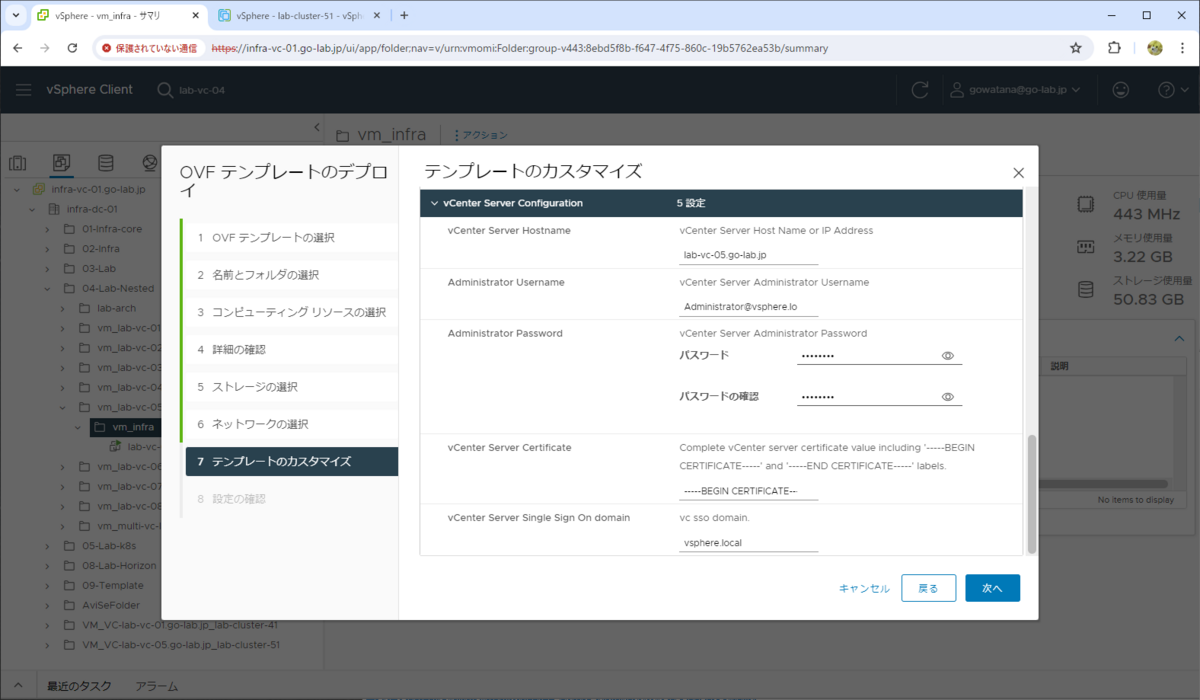Click the パスワードの確認 confirmation field
Screen dimensions: 1200x700
click(x=866, y=397)
